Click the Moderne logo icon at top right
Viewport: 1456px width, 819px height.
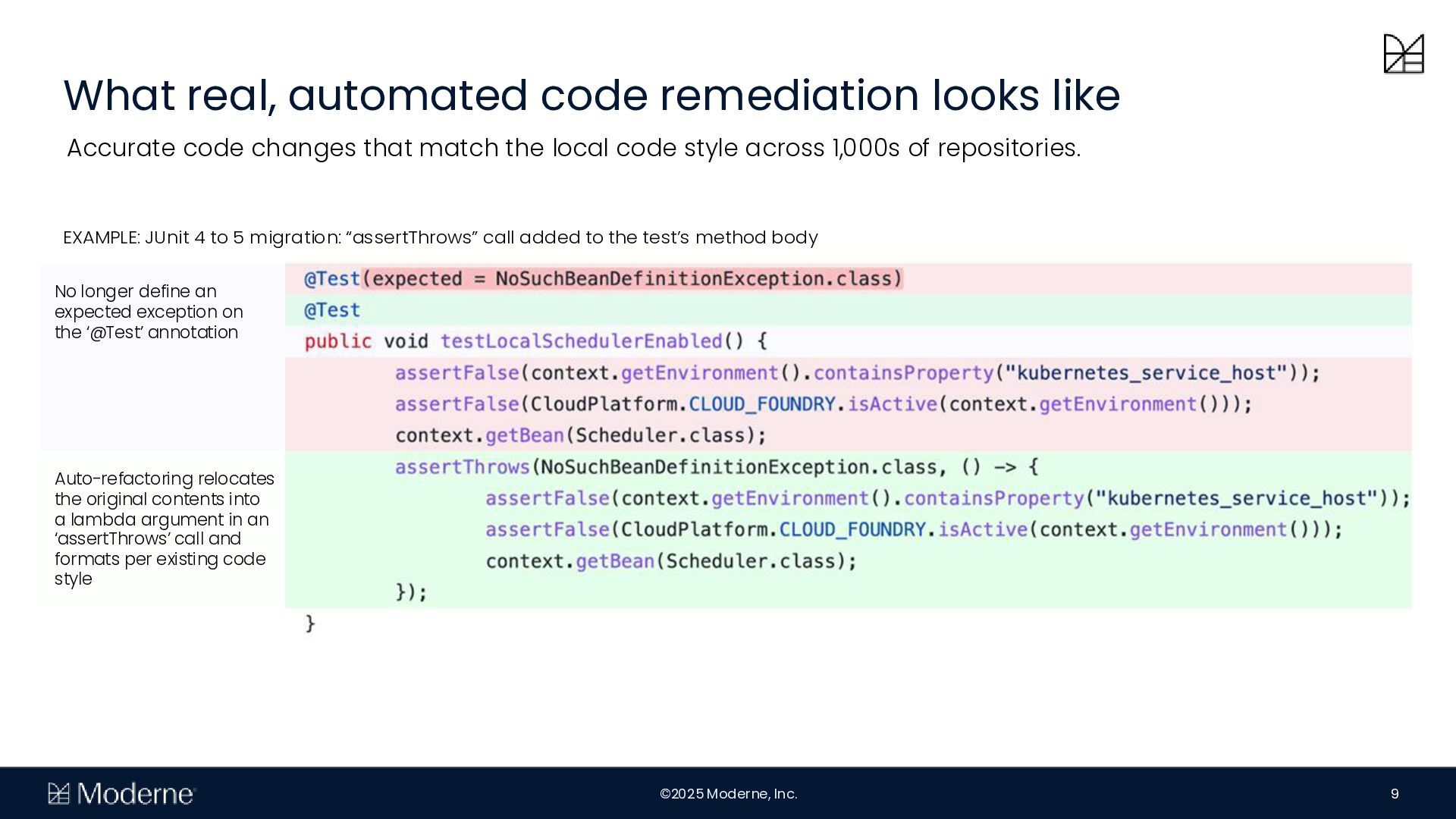(x=1403, y=54)
